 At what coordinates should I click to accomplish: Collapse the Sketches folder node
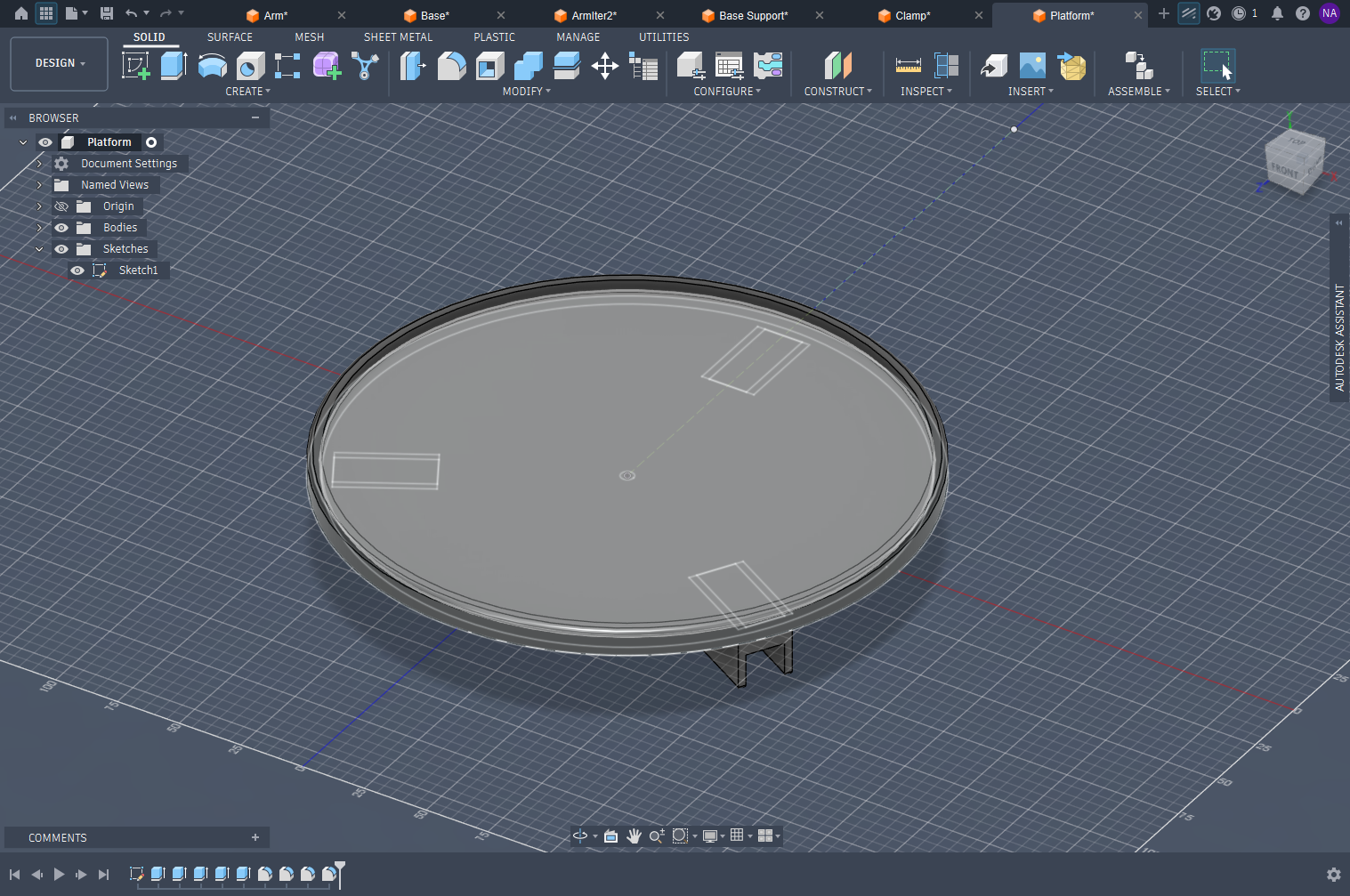(x=39, y=249)
